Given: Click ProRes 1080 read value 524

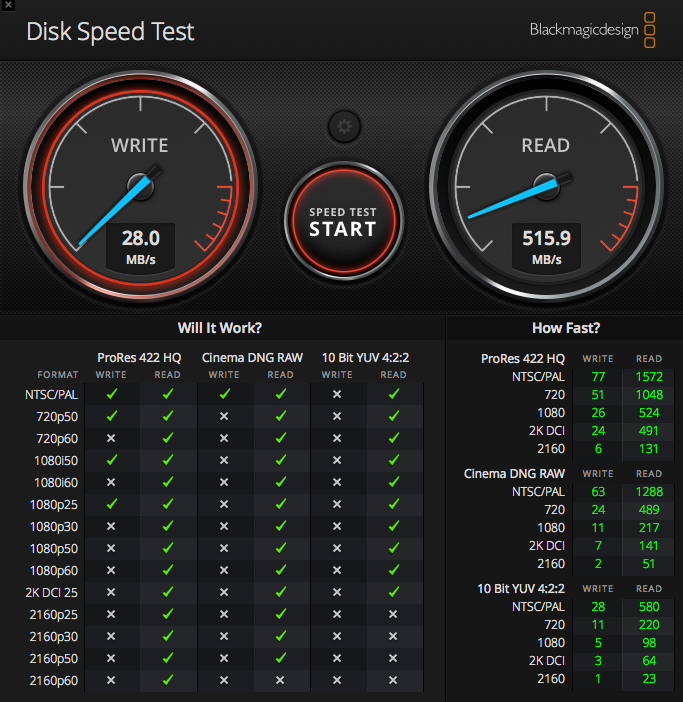Looking at the screenshot, I should [x=649, y=413].
